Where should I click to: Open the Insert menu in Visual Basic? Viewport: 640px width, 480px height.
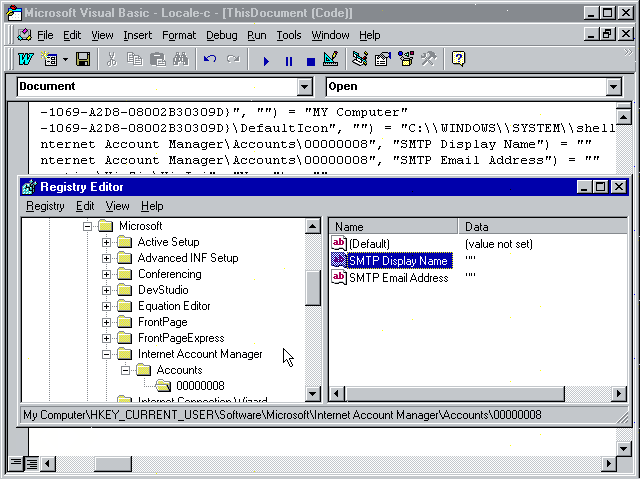coord(138,36)
